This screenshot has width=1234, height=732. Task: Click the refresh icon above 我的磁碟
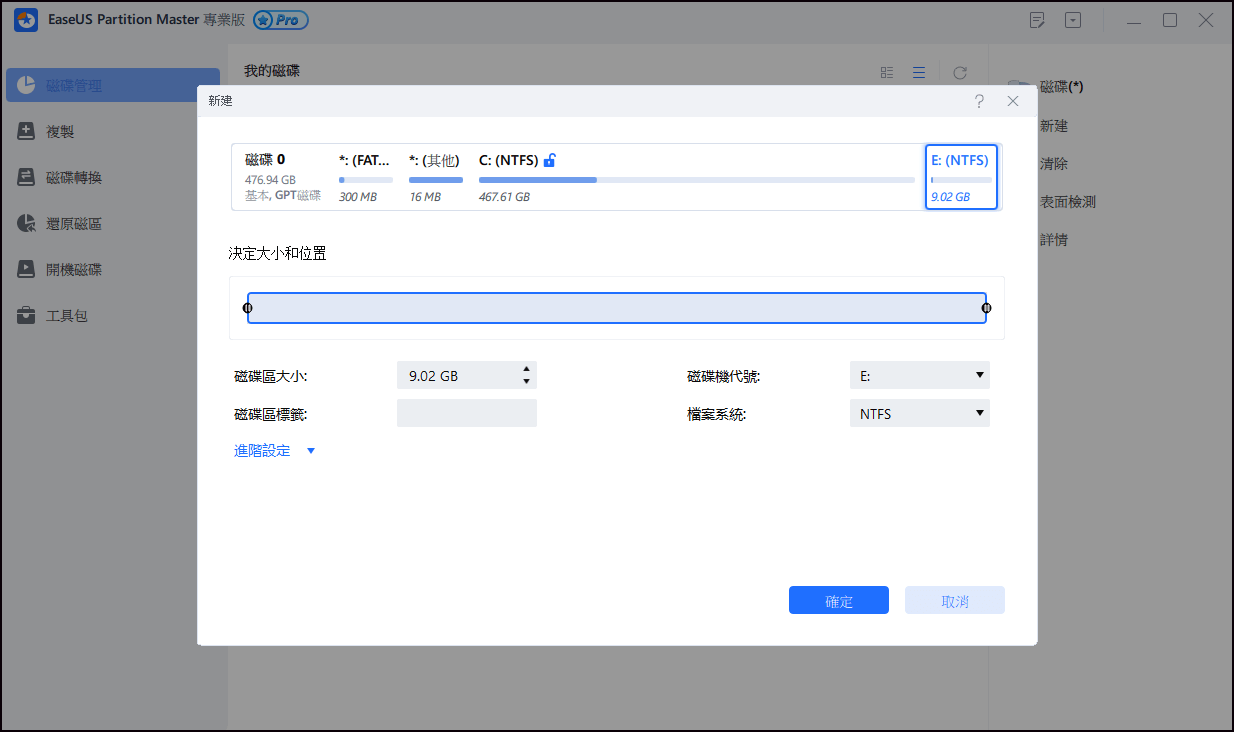tap(959, 72)
